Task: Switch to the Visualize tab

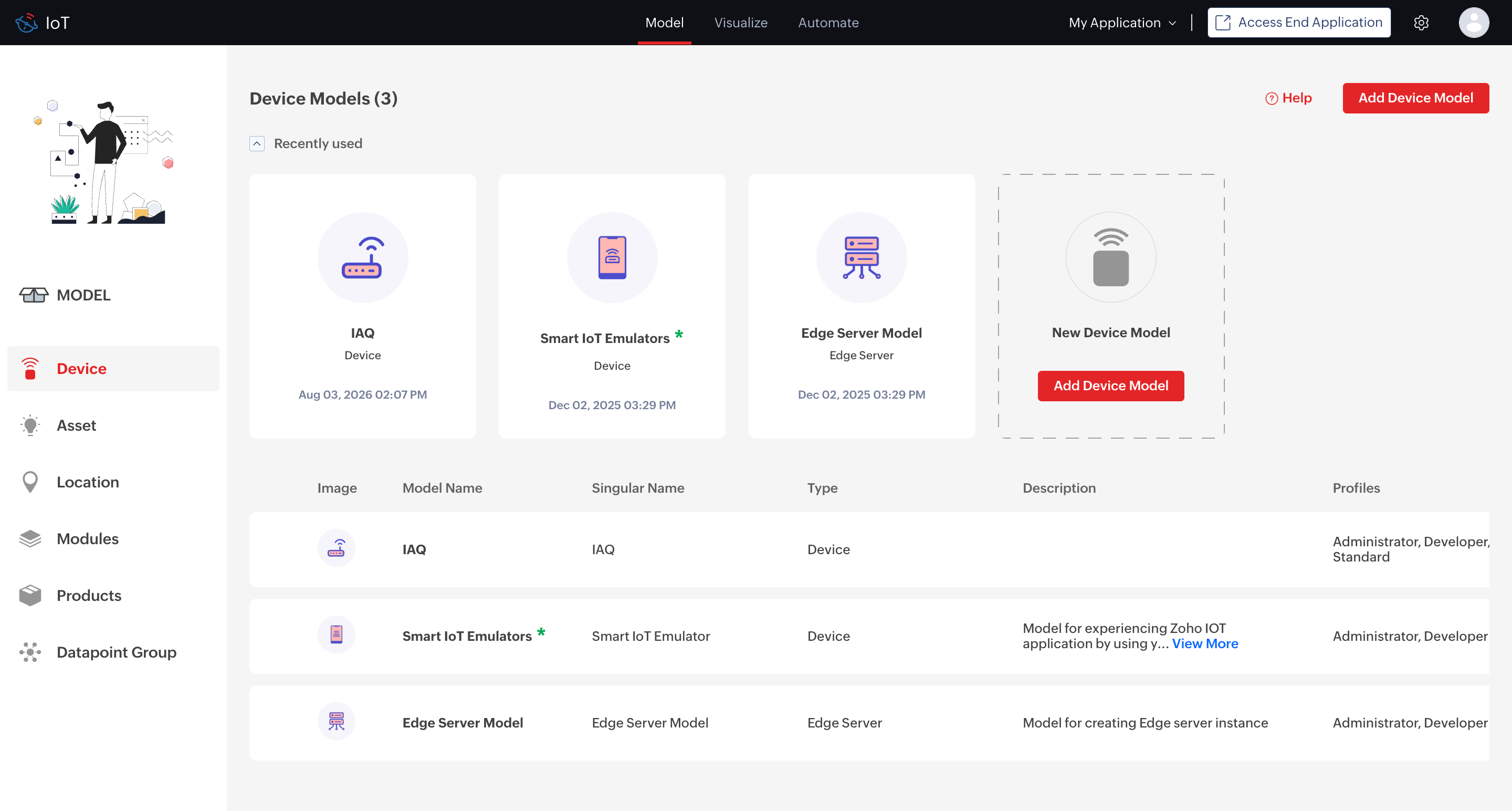Action: 741,23
